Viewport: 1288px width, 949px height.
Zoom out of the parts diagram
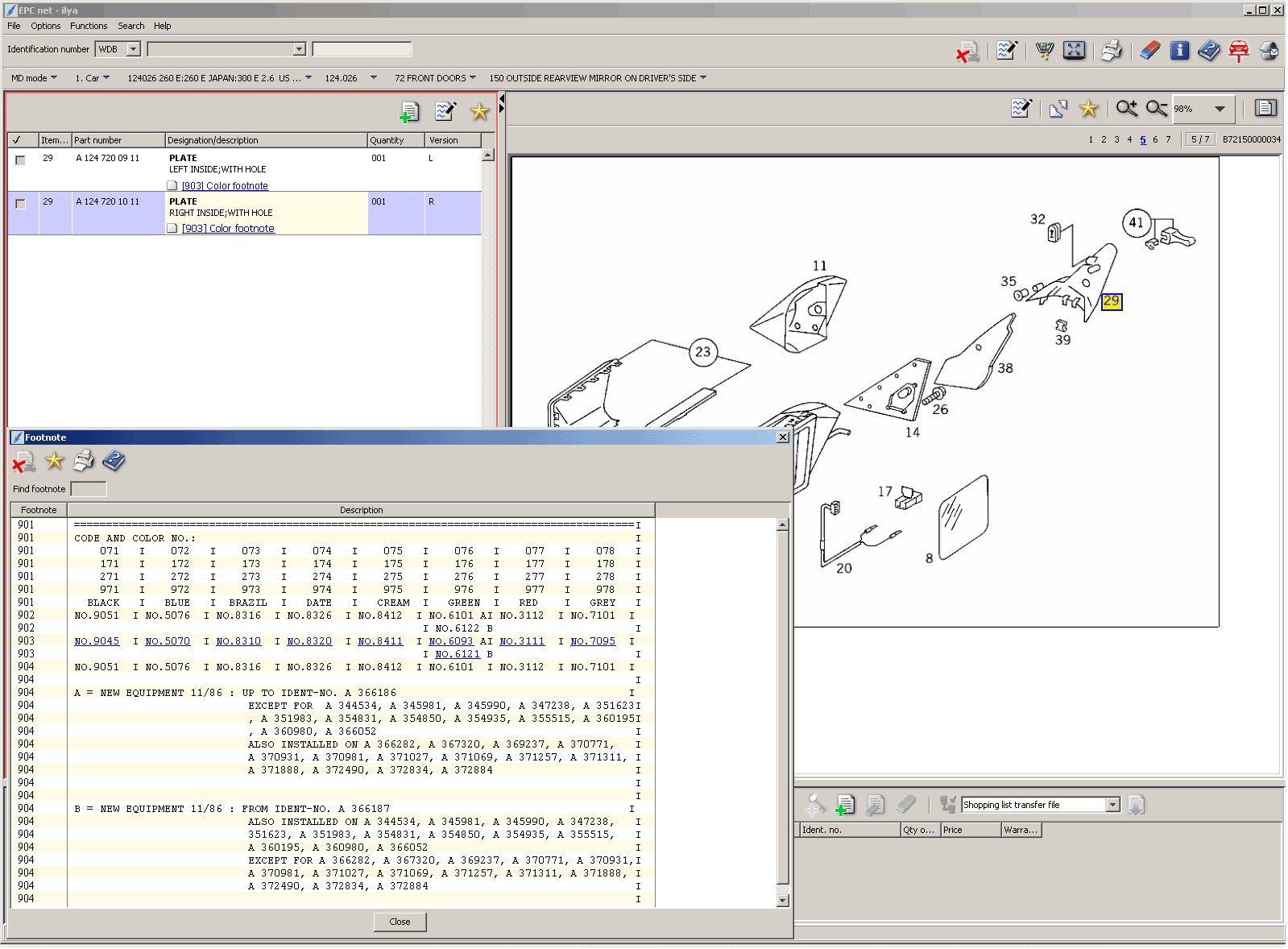[x=1157, y=108]
